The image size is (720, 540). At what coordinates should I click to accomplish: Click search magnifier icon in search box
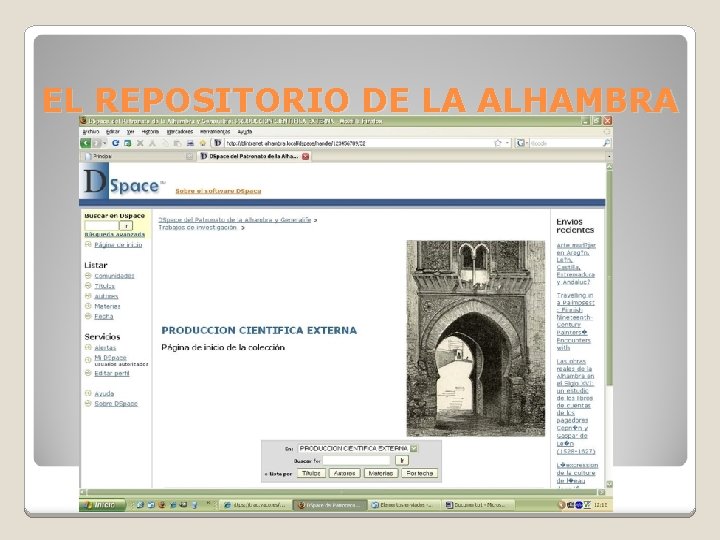coord(607,143)
